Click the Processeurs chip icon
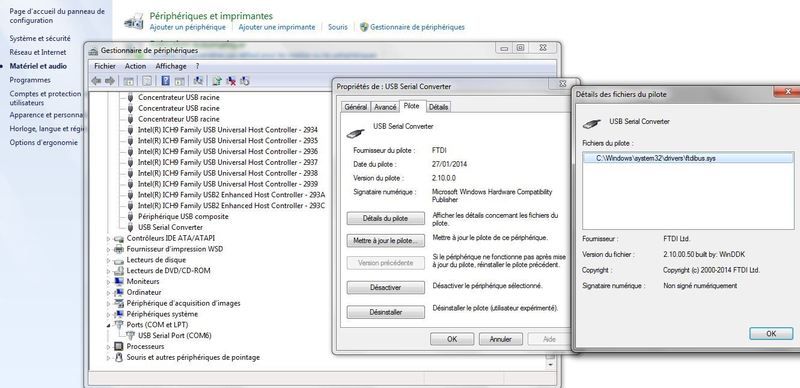The width and height of the screenshot is (800, 388). coord(119,347)
